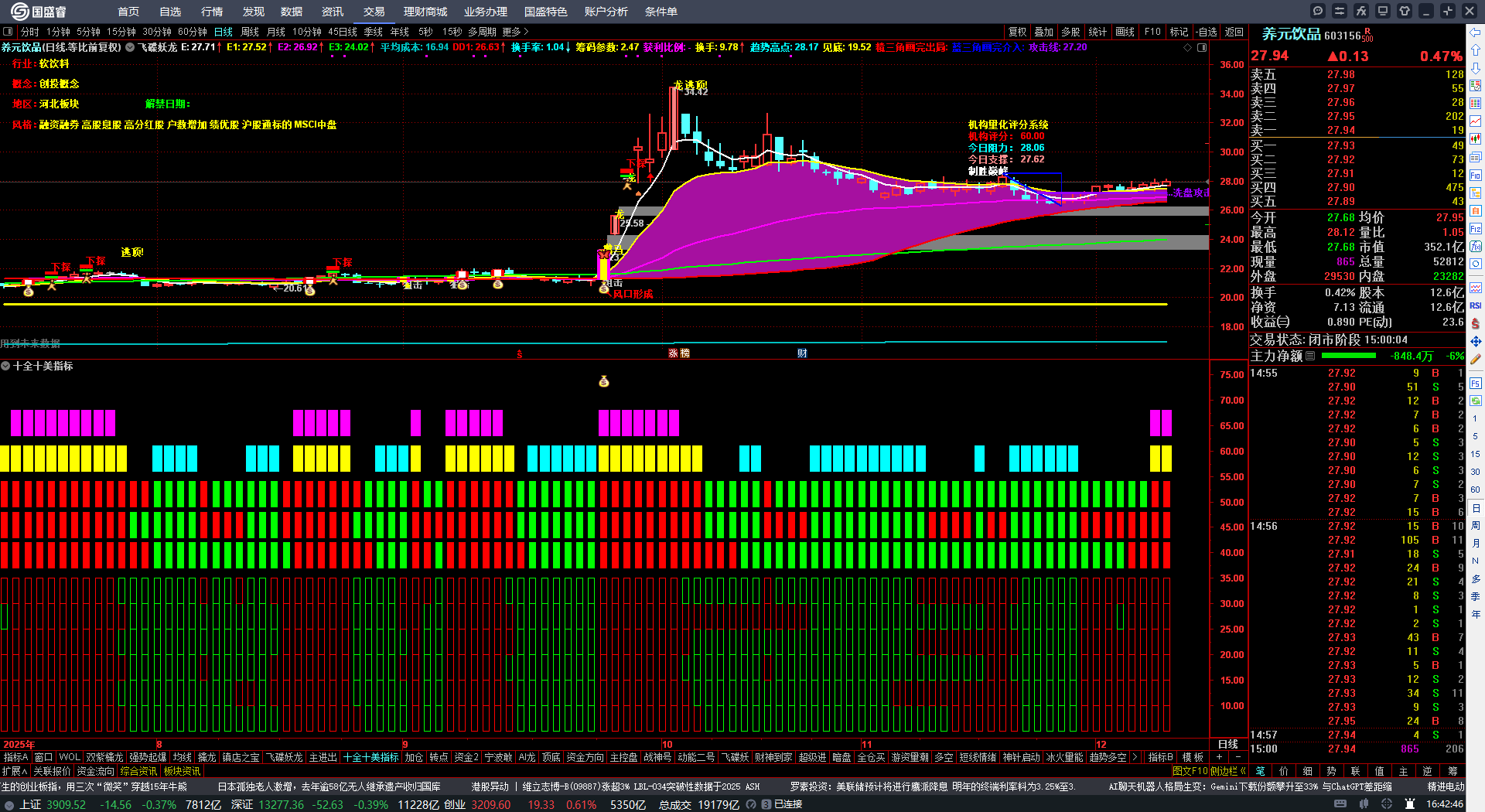Image resolution: width=1485 pixels, height=812 pixels.
Task: Switch to the 60分钟 period tab
Action: tap(193, 32)
